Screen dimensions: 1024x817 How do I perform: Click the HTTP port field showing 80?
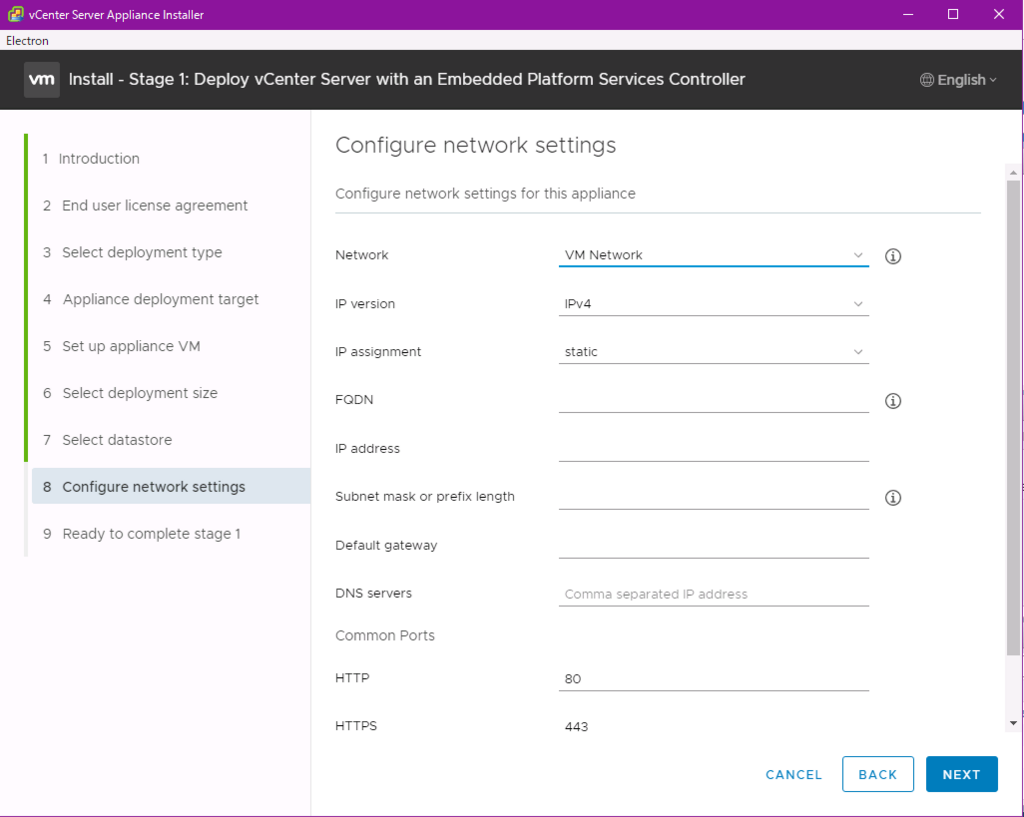[713, 679]
